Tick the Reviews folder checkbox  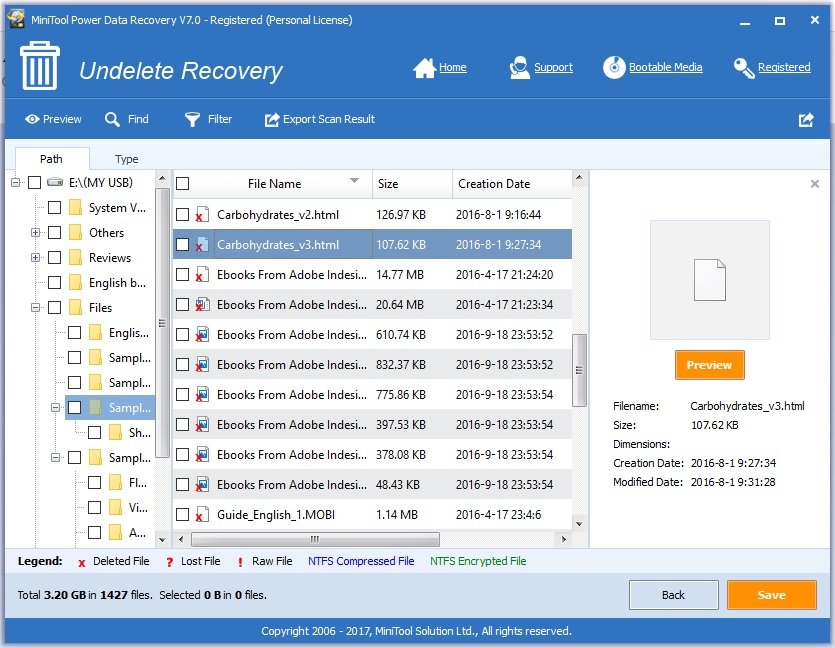click(x=54, y=258)
